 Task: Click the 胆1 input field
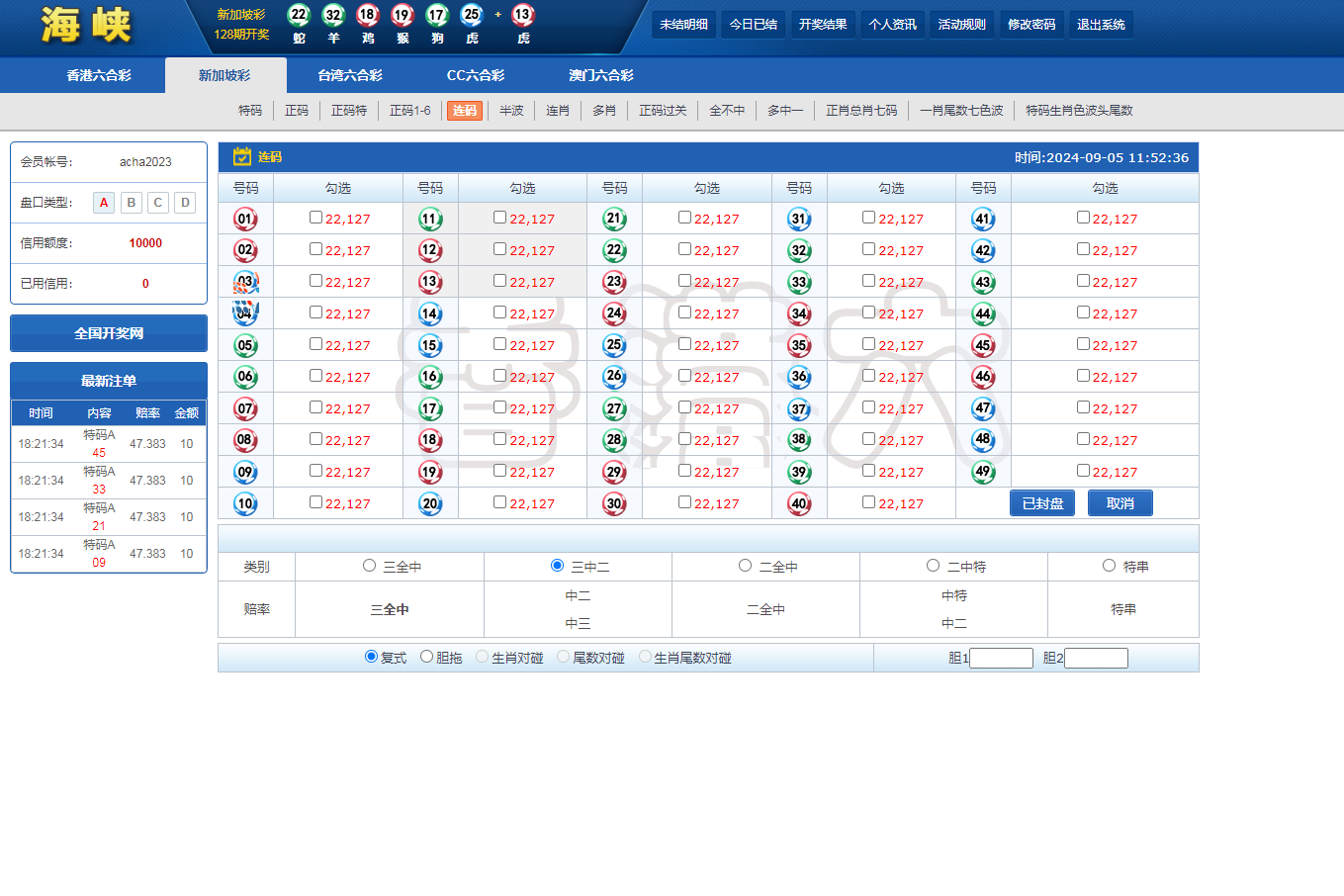coord(1001,658)
